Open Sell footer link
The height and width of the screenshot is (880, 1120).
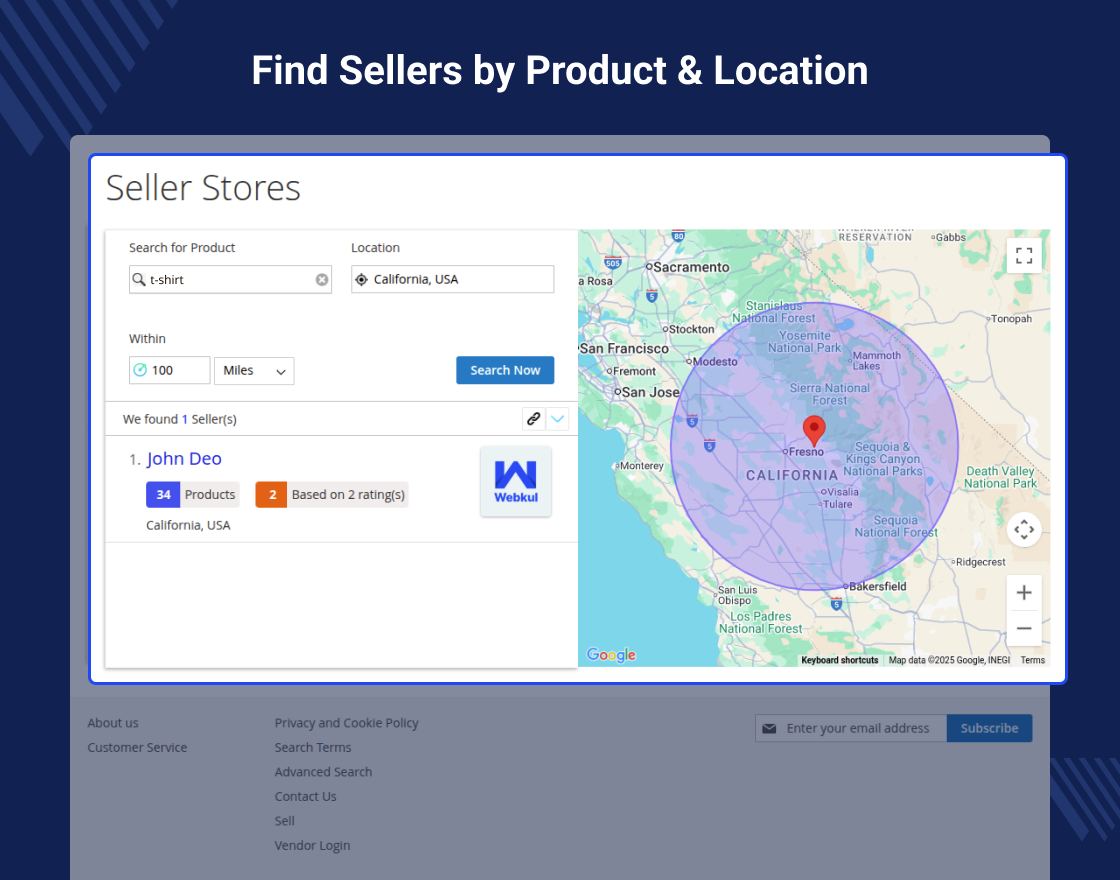click(284, 821)
